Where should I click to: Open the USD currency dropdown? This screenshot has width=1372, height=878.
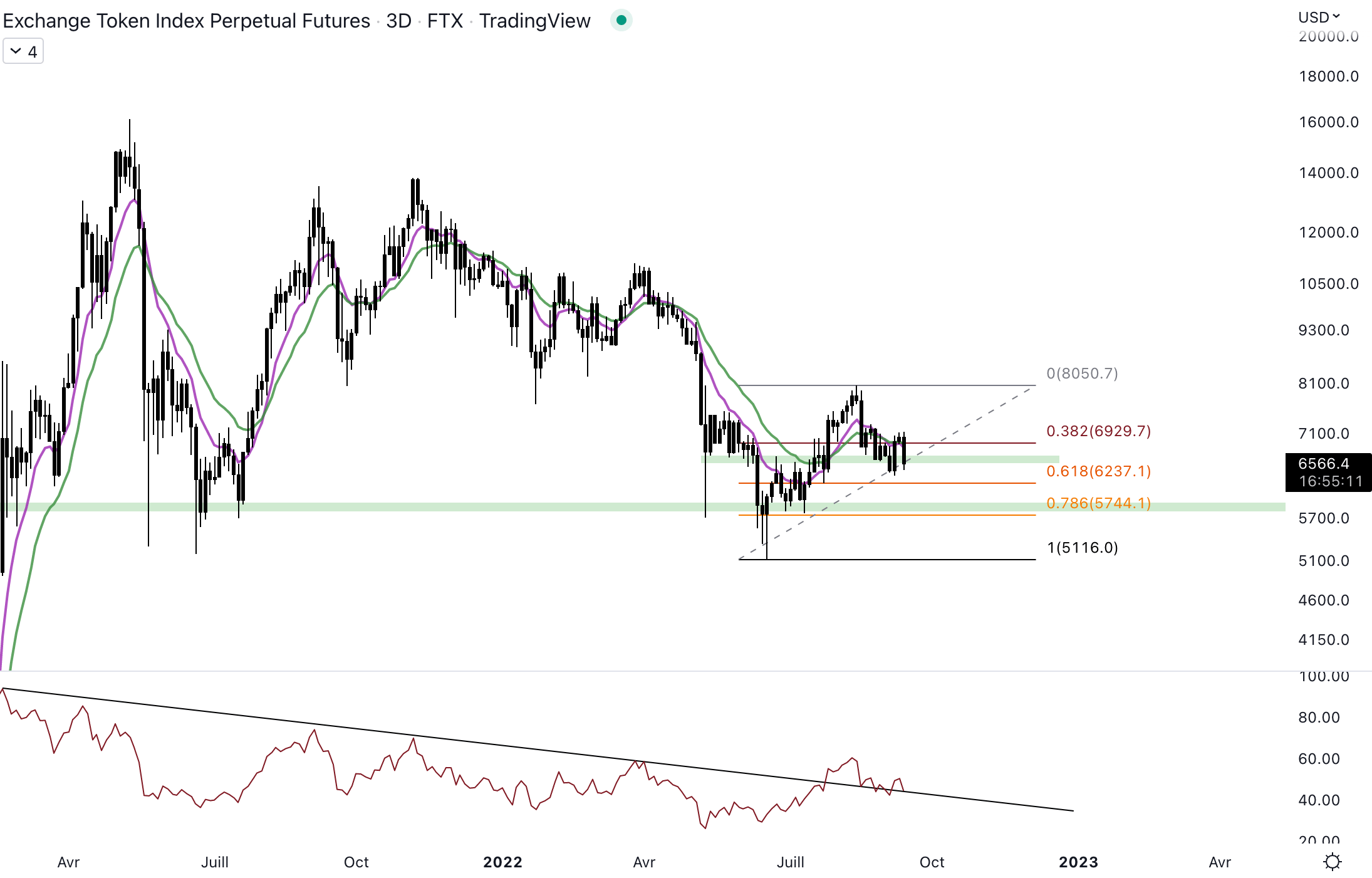coord(1318,17)
